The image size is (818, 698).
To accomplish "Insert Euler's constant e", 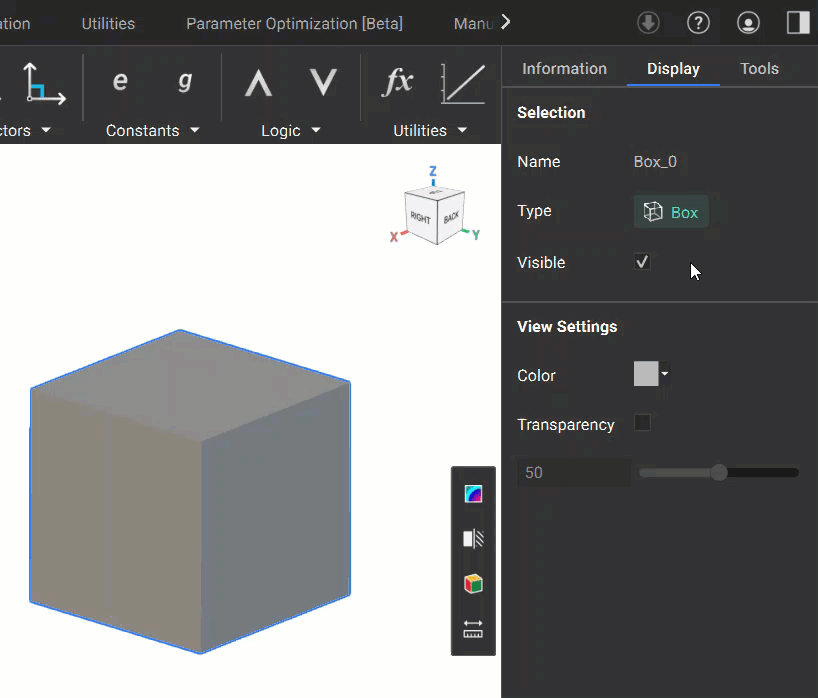I will point(121,81).
